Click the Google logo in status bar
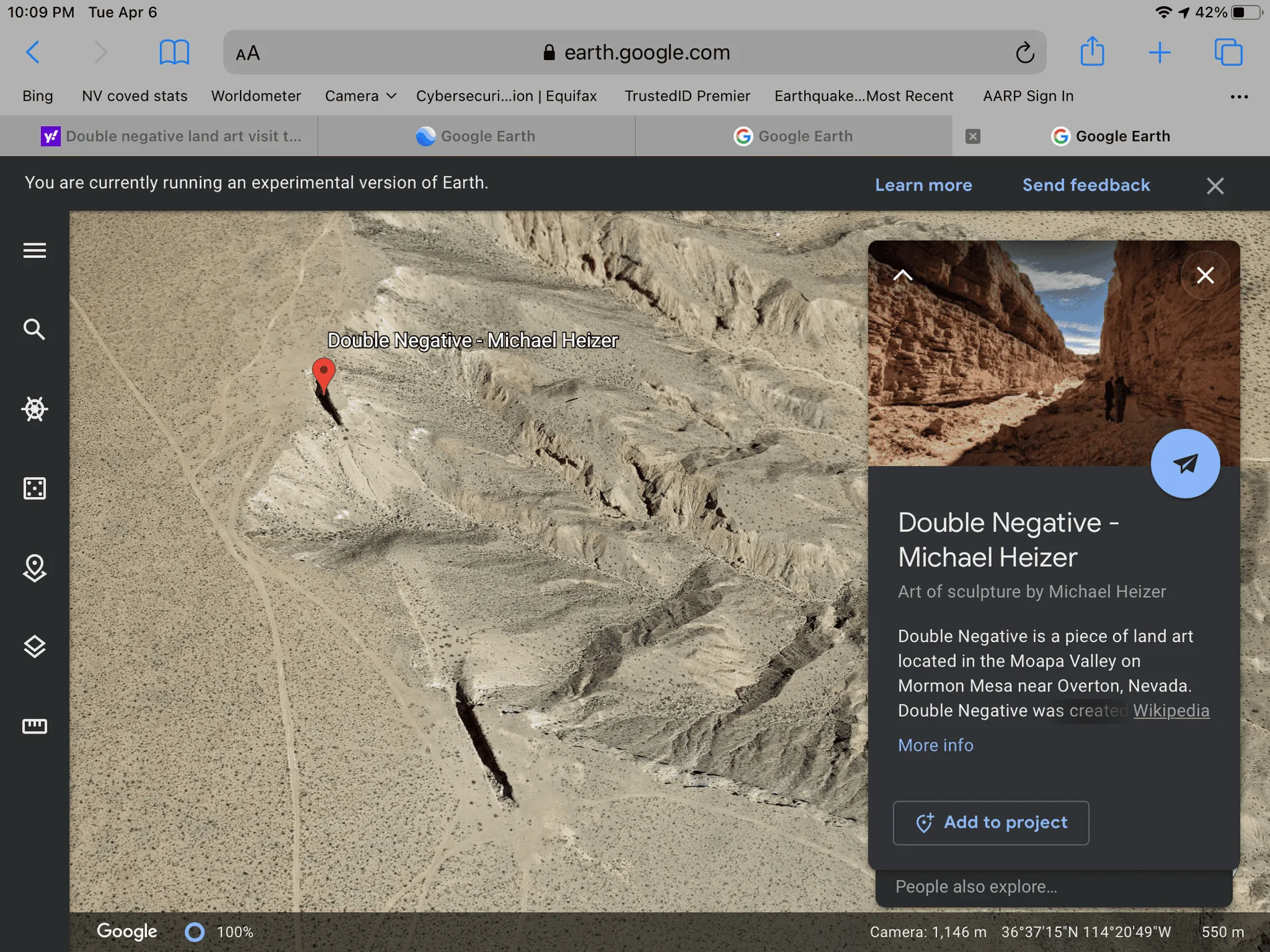 click(127, 931)
